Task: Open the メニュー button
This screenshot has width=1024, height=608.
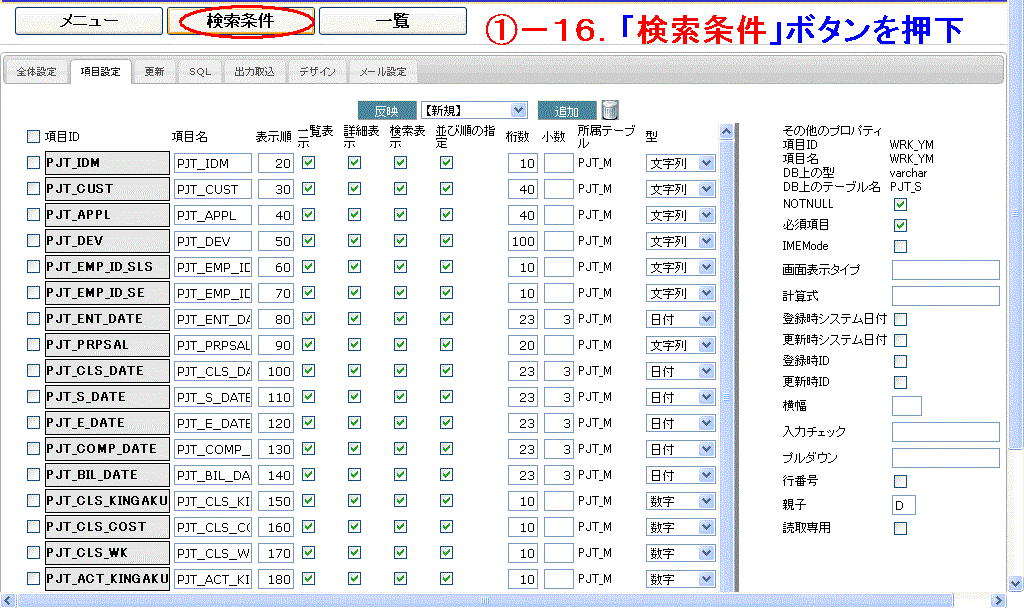Action: click(x=88, y=21)
